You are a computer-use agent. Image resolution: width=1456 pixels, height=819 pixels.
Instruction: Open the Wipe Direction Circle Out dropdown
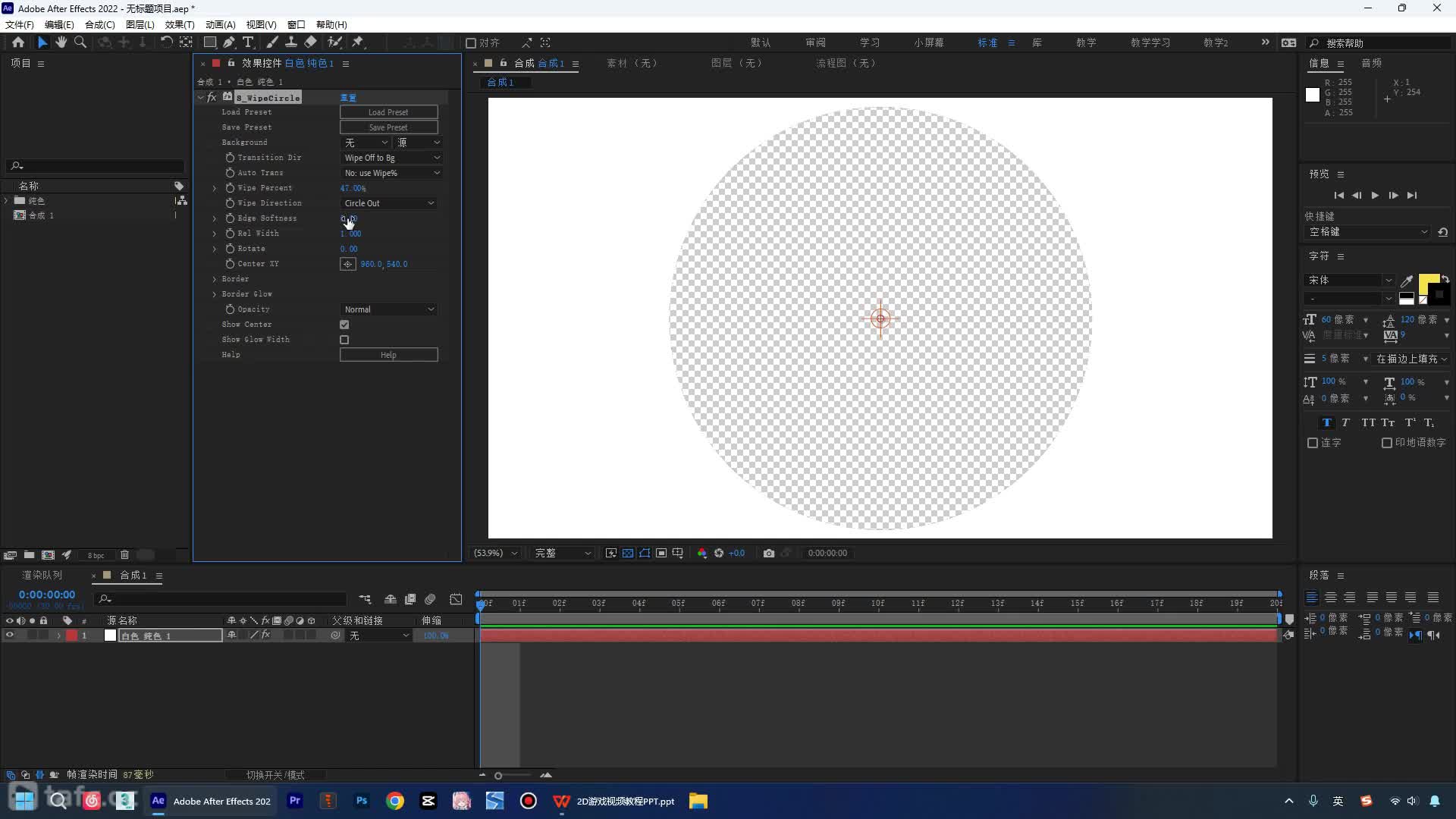[389, 203]
